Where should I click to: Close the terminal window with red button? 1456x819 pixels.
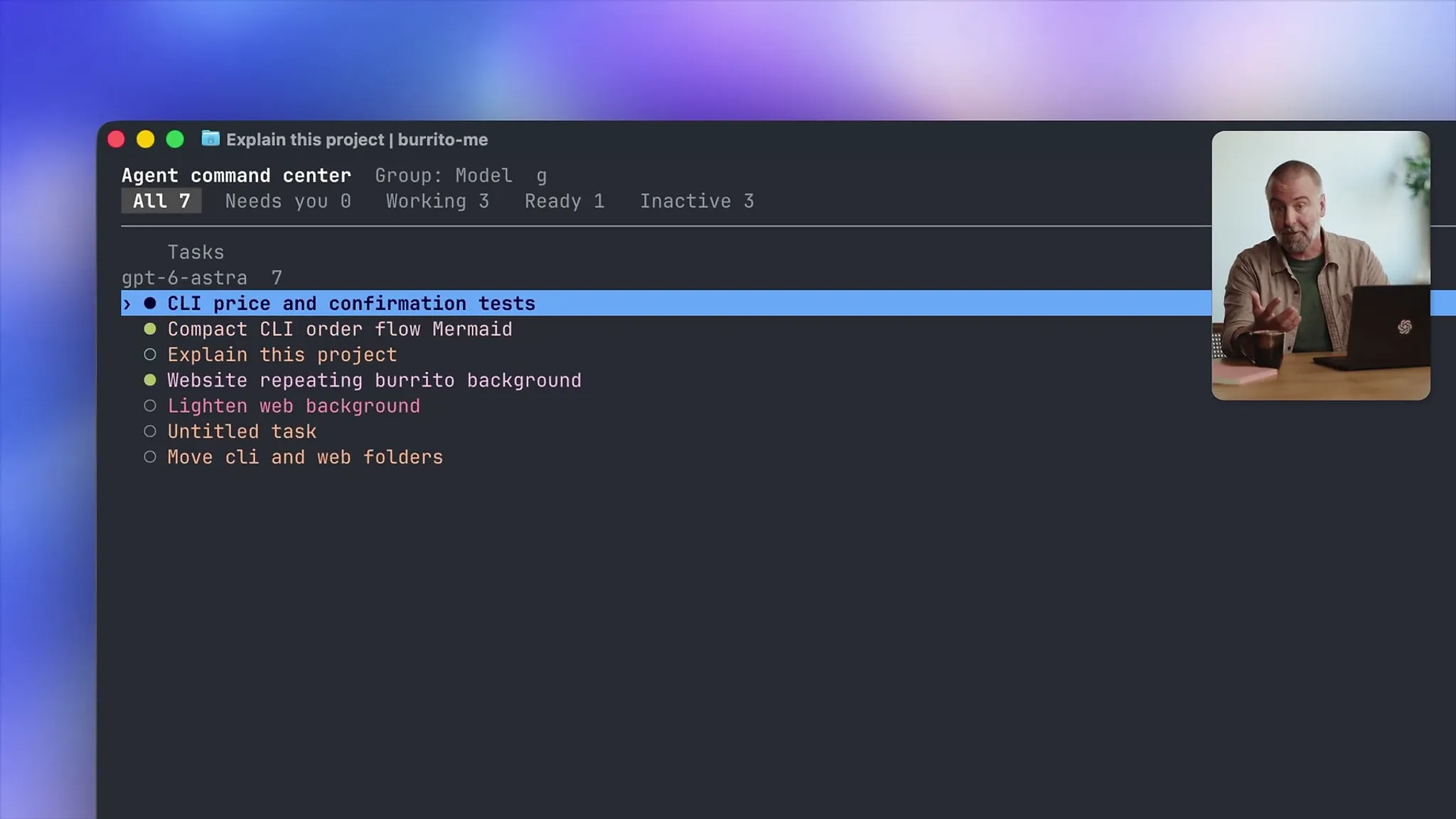[116, 139]
